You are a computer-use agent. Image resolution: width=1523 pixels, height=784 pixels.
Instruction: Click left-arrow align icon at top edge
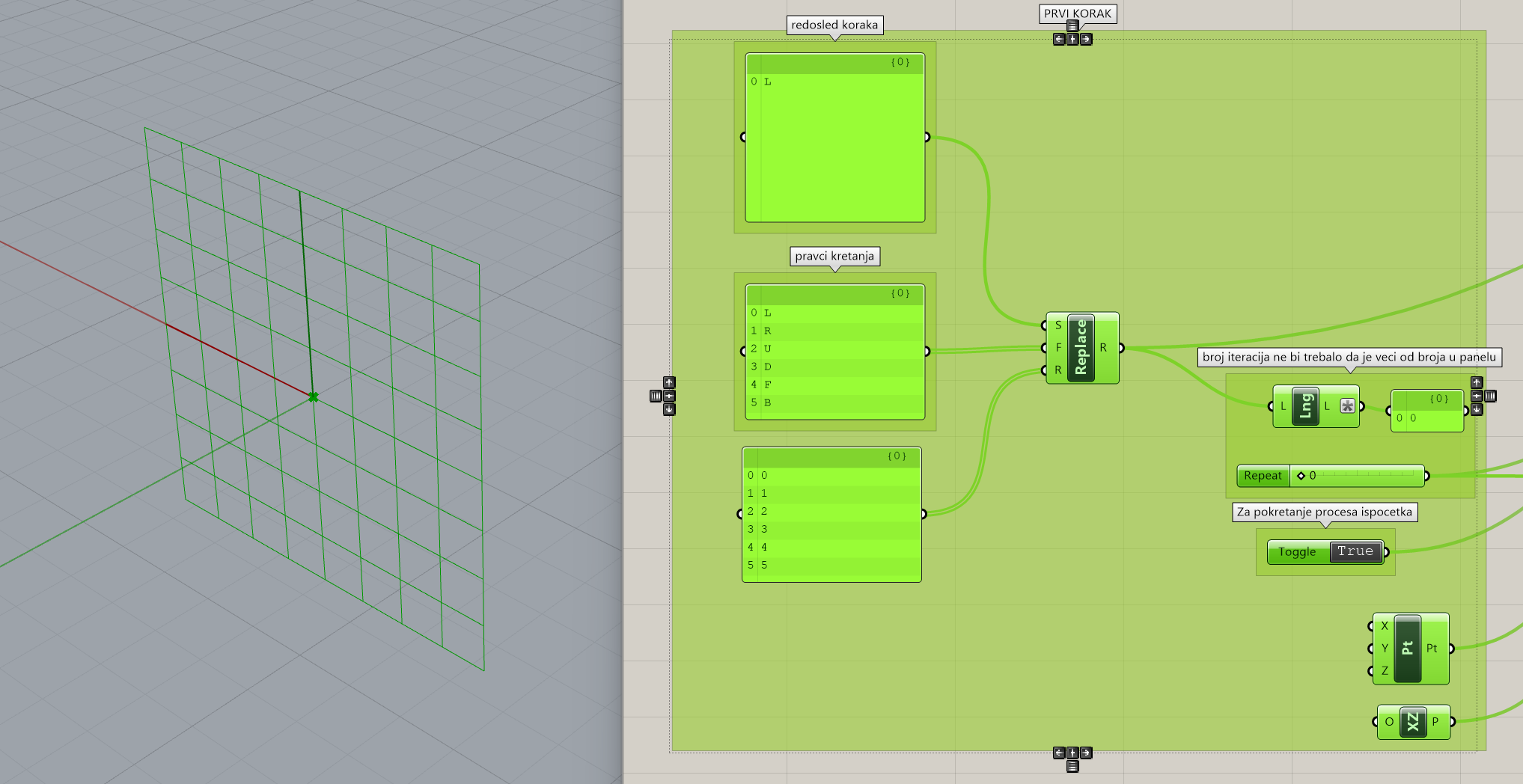(x=1059, y=40)
